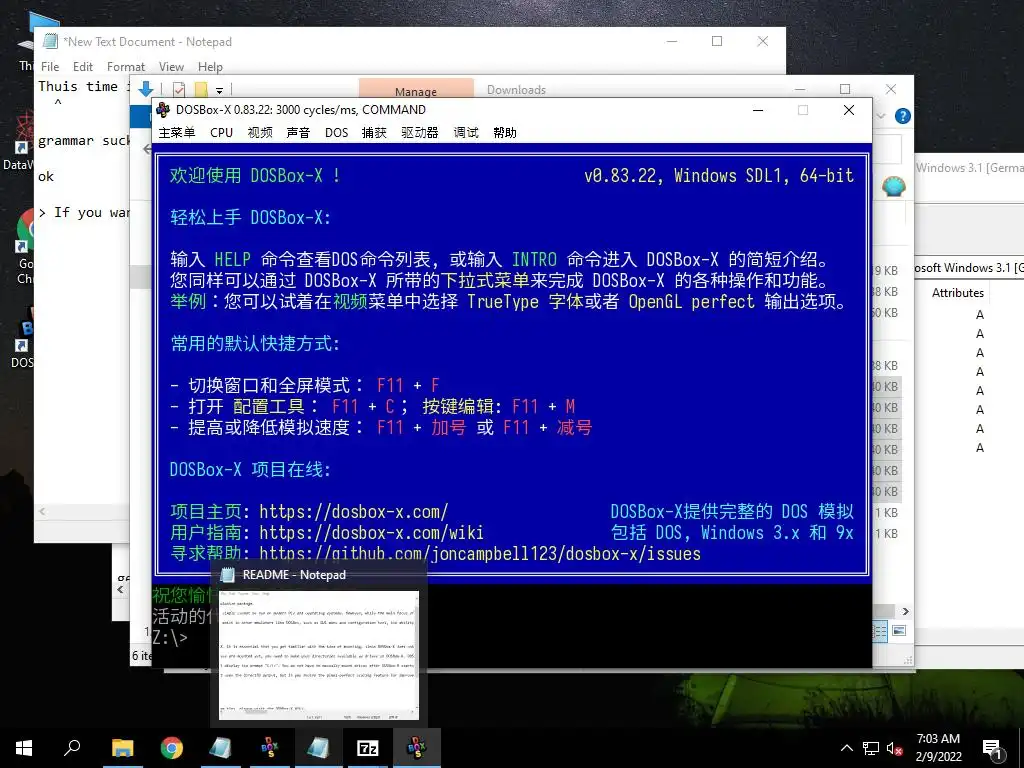The image size is (1024, 768).
Task: Open the 驱动器 menu in DOSBox-X
Action: coord(419,133)
